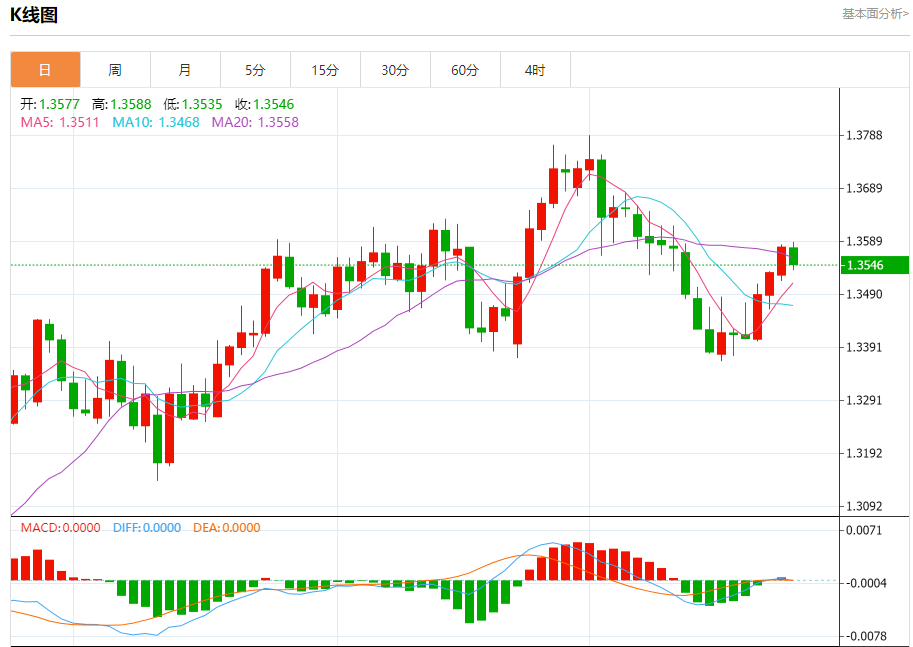
Task: Click the latest green candlestick on the chart
Action: coord(793,256)
